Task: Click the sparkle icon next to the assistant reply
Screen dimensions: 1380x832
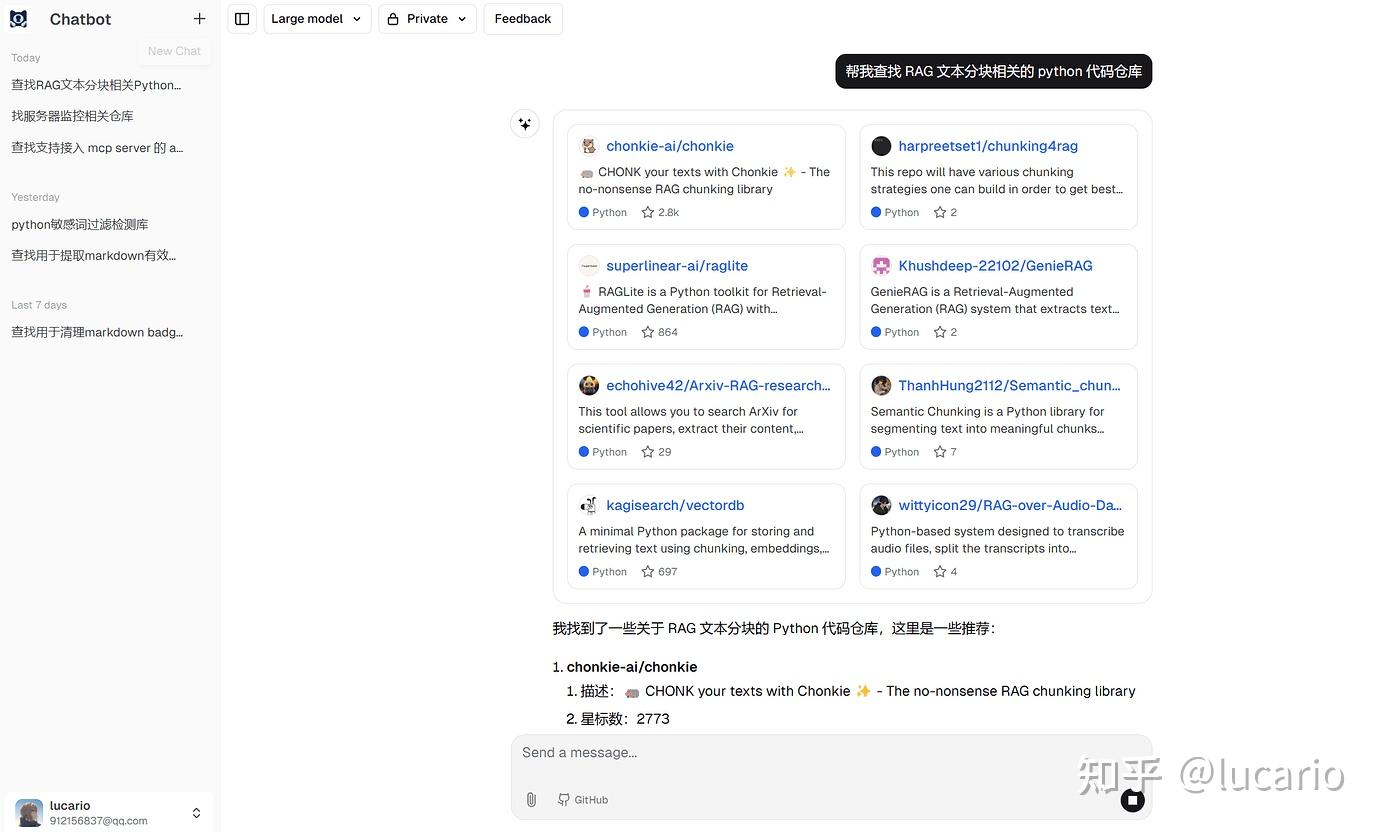Action: click(x=525, y=123)
